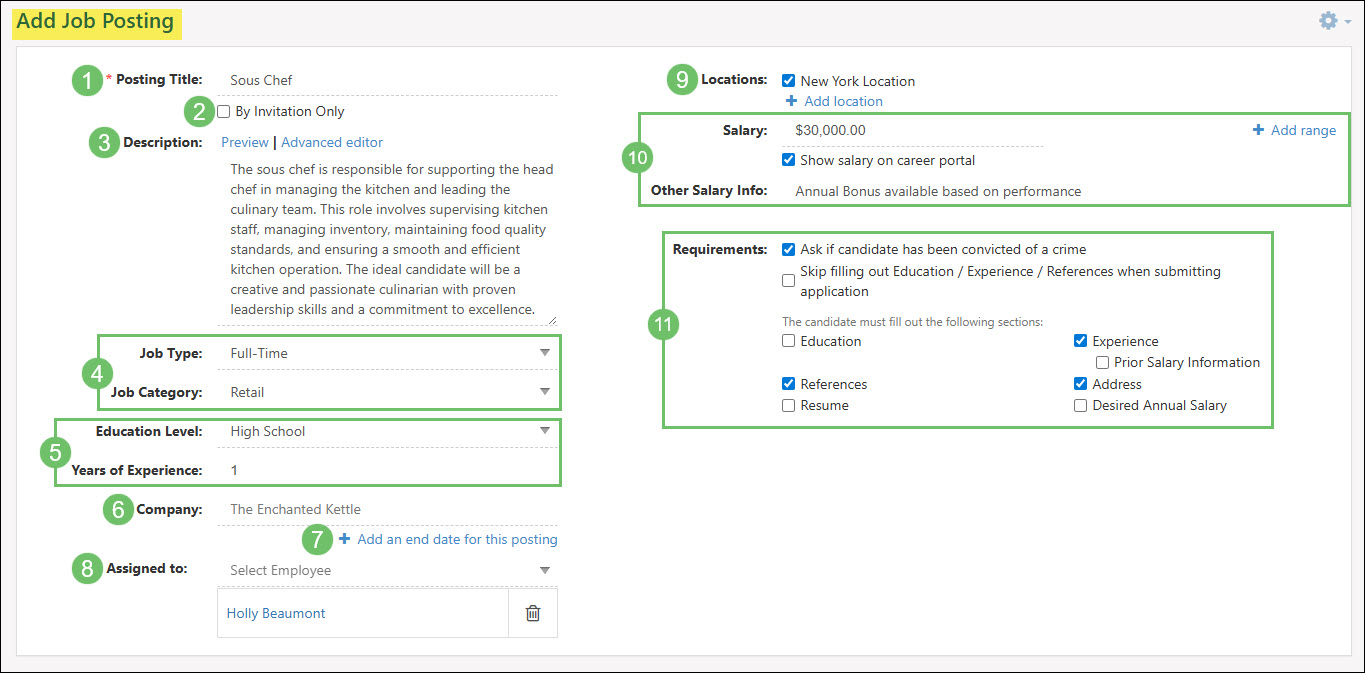Click the Preview description link
Viewport: 1365px width, 673px height.
click(x=244, y=142)
